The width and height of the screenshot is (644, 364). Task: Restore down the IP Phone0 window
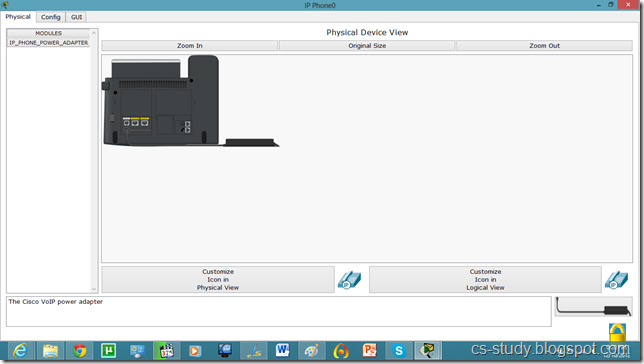(x=611, y=5)
